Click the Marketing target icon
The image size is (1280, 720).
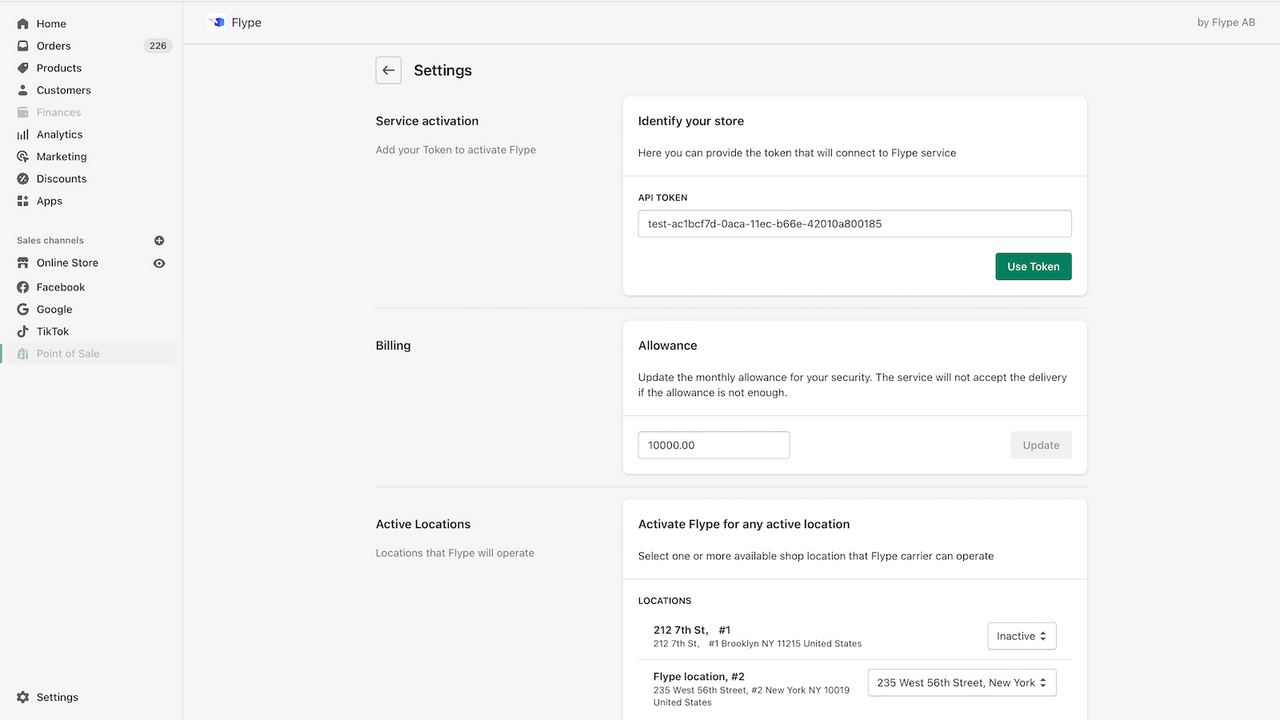tap(23, 157)
